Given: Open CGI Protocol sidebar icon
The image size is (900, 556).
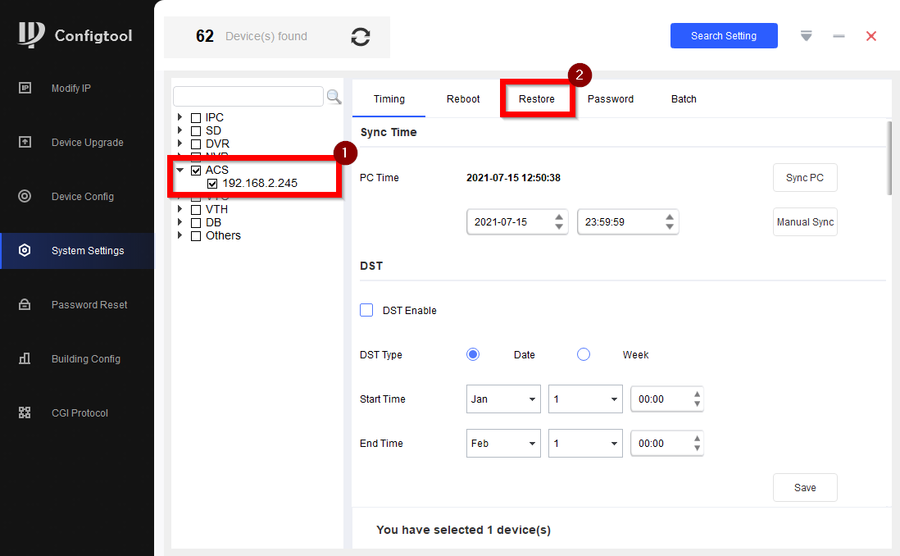Looking at the screenshot, I should click(x=25, y=412).
